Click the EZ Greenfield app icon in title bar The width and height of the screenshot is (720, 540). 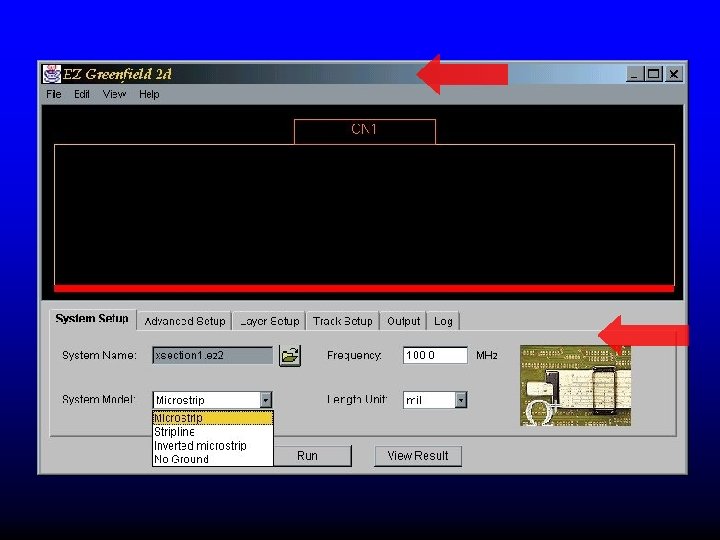pos(51,74)
